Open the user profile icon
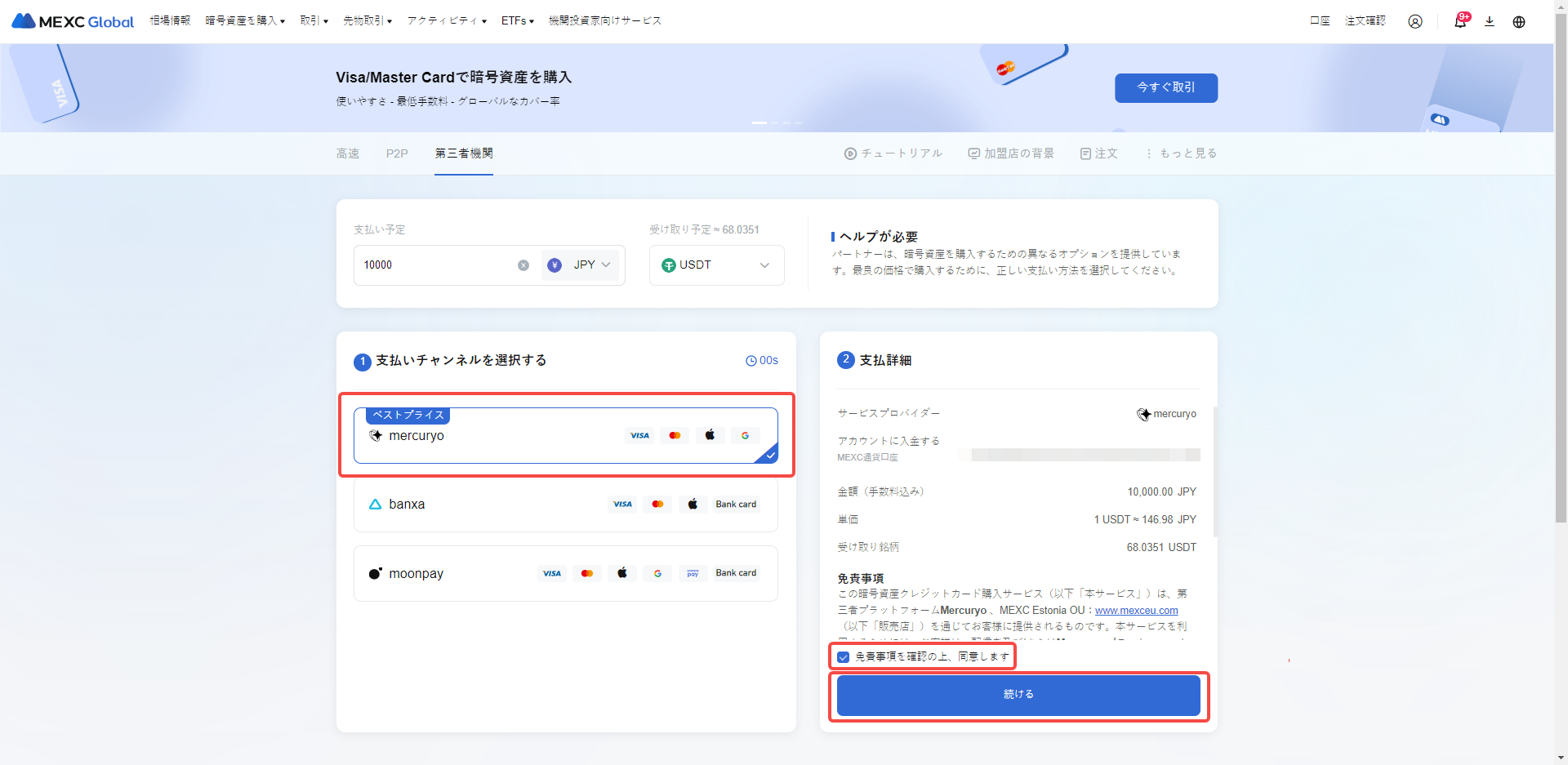This screenshot has width=1568, height=765. [x=1414, y=21]
